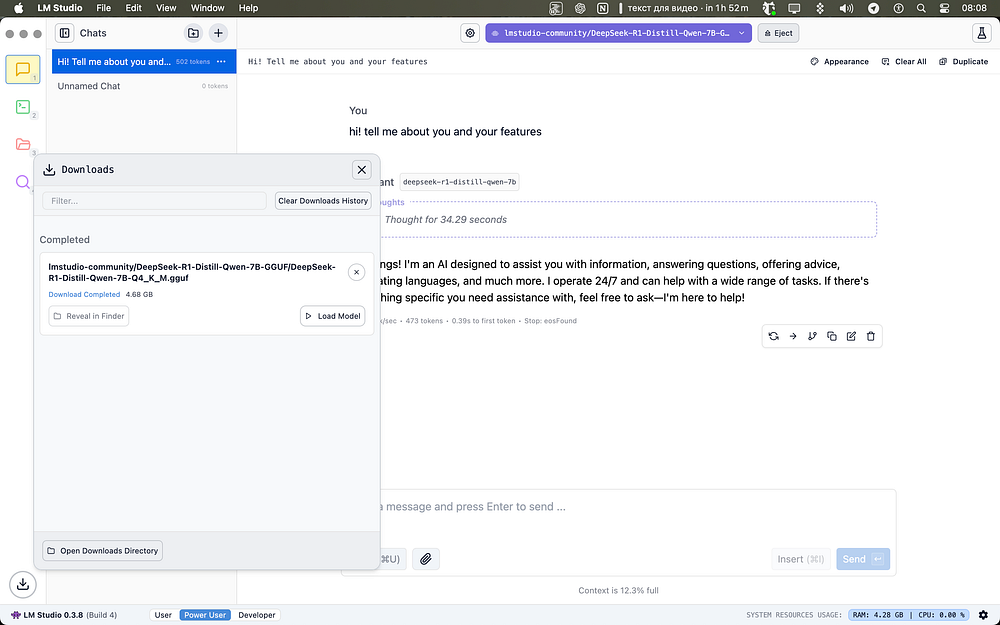Open app settings gear in status bar
The height and width of the screenshot is (625, 1000).
pyautogui.click(x=983, y=615)
